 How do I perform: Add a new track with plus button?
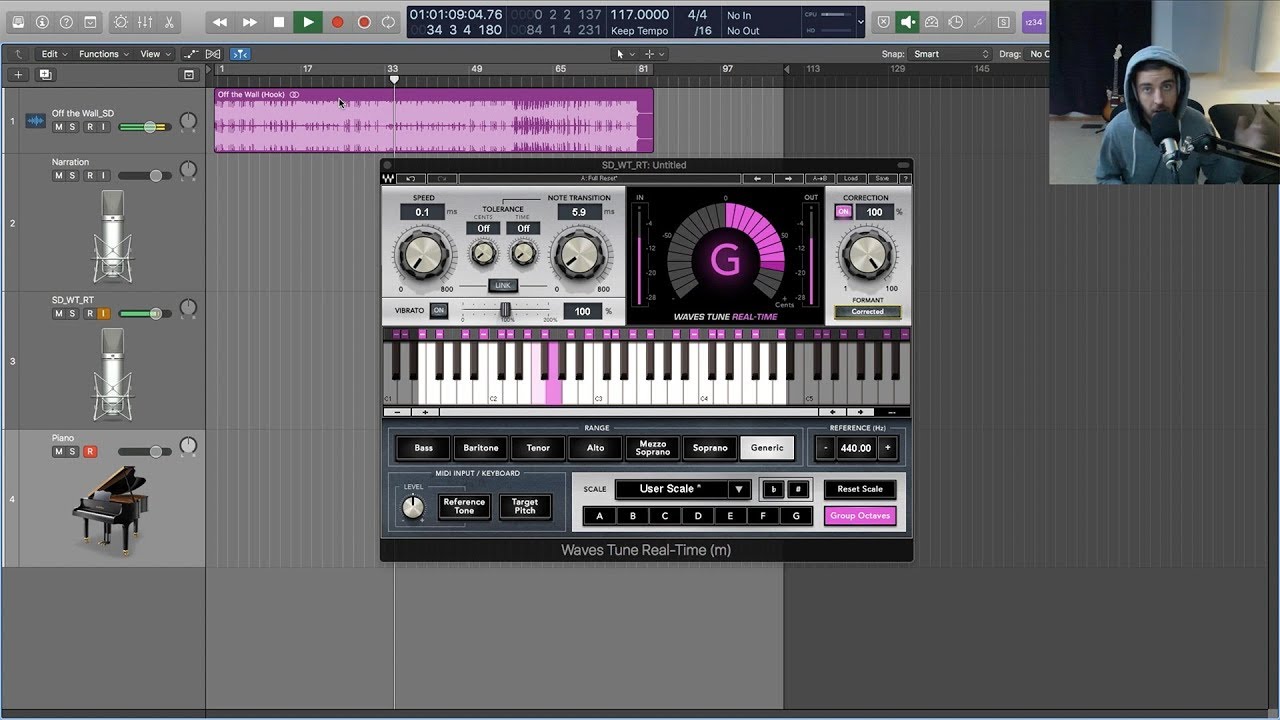[18, 75]
